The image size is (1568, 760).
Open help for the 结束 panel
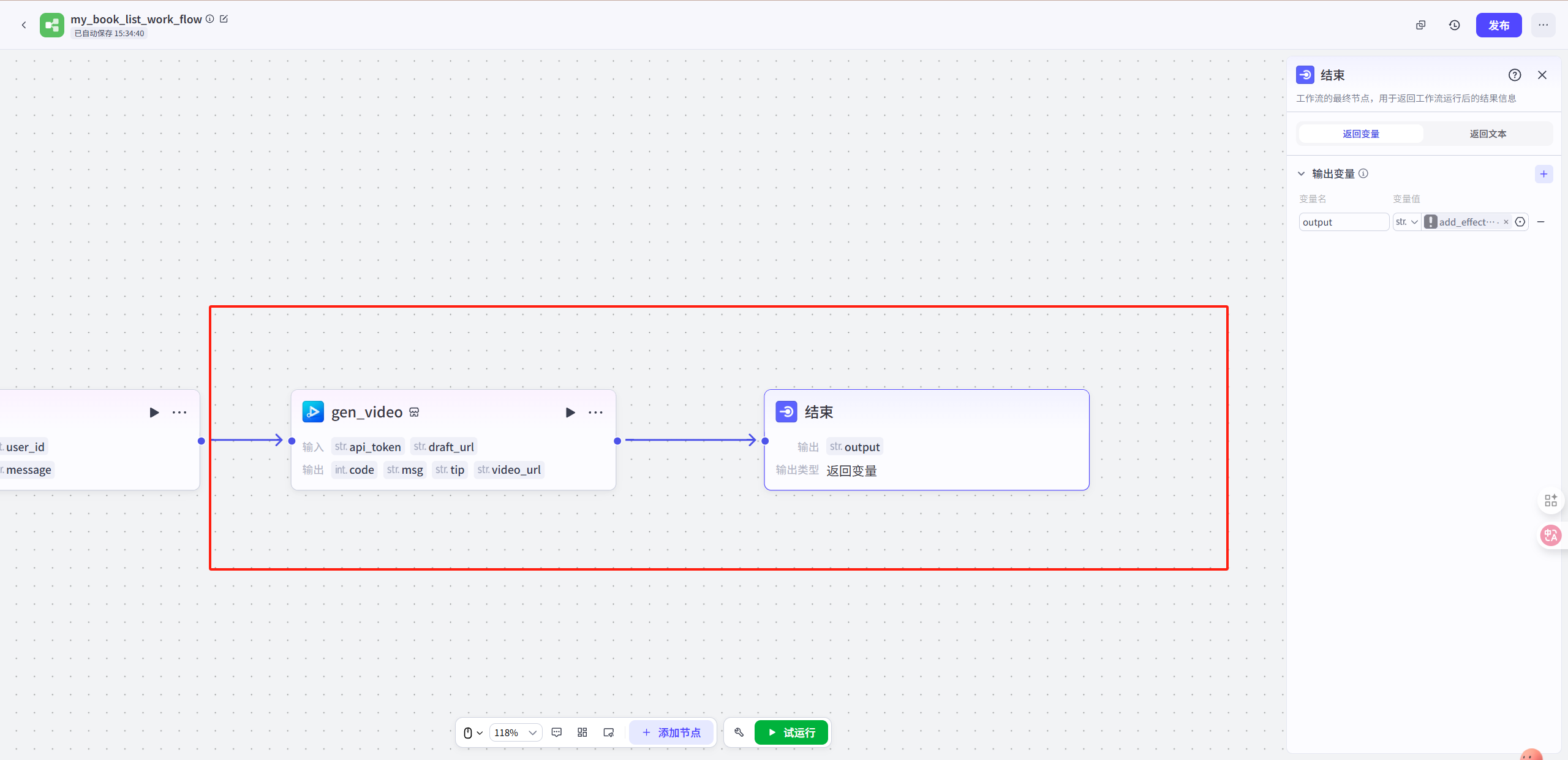(x=1514, y=75)
